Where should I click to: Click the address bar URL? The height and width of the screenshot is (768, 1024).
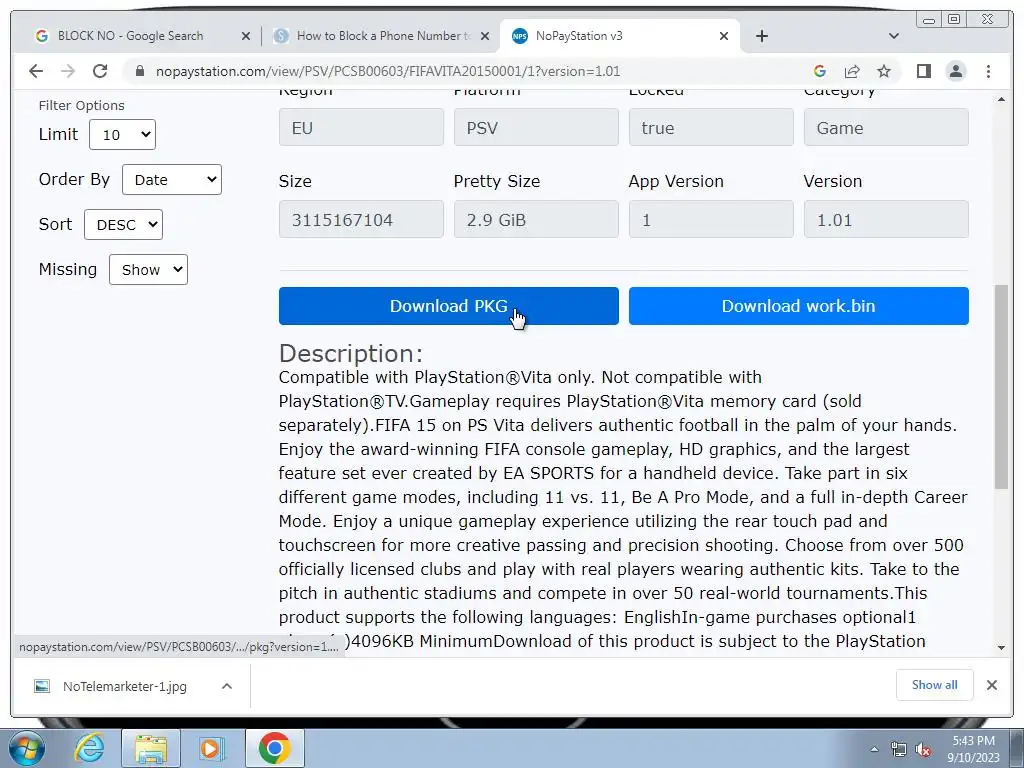pos(388,71)
